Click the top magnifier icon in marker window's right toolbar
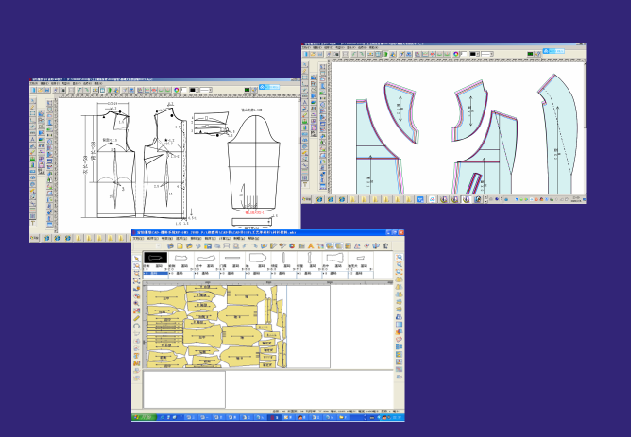This screenshot has height=437, width=631. coord(399,259)
